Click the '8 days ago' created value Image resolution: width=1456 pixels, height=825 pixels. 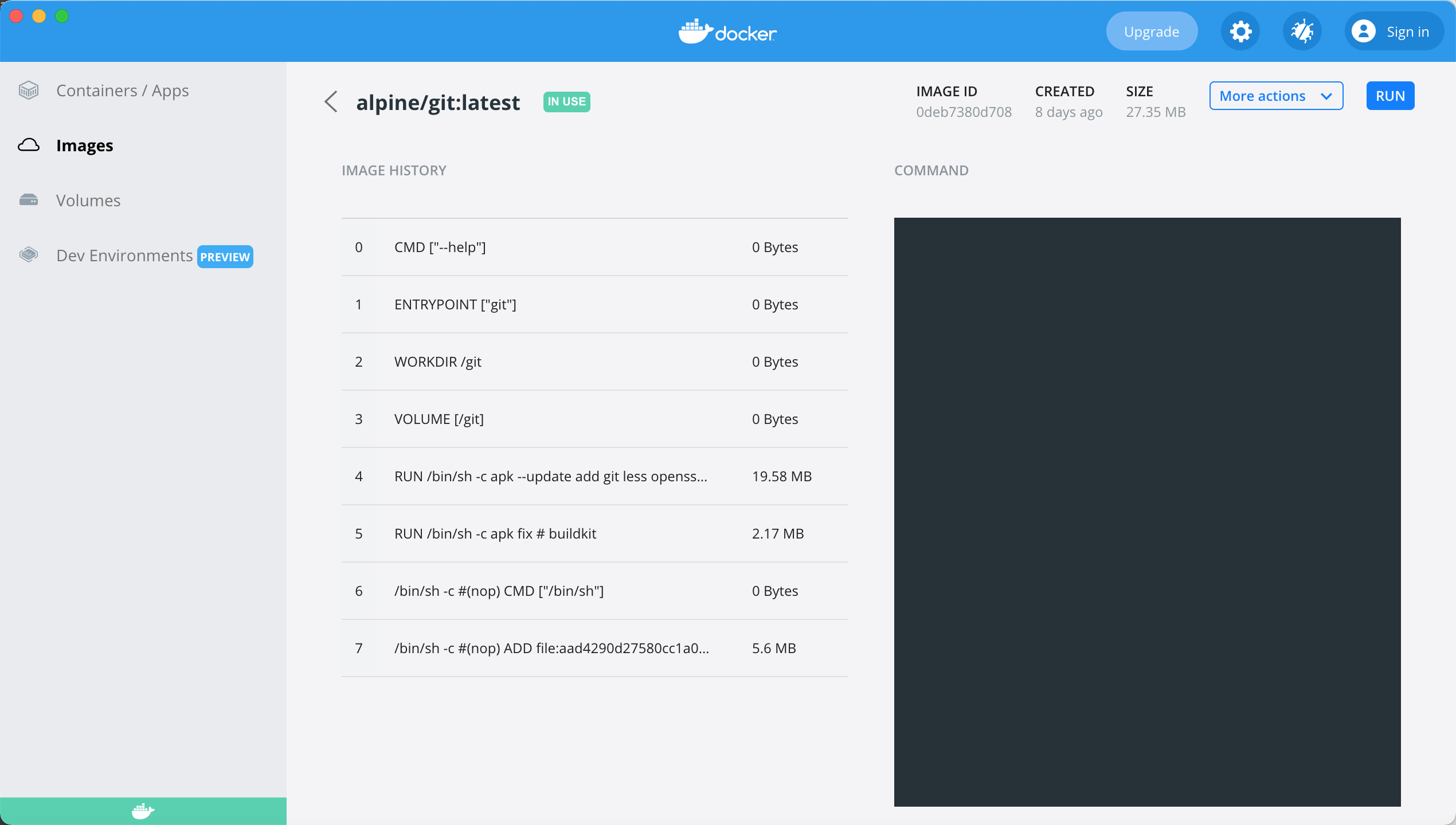pyautogui.click(x=1068, y=112)
